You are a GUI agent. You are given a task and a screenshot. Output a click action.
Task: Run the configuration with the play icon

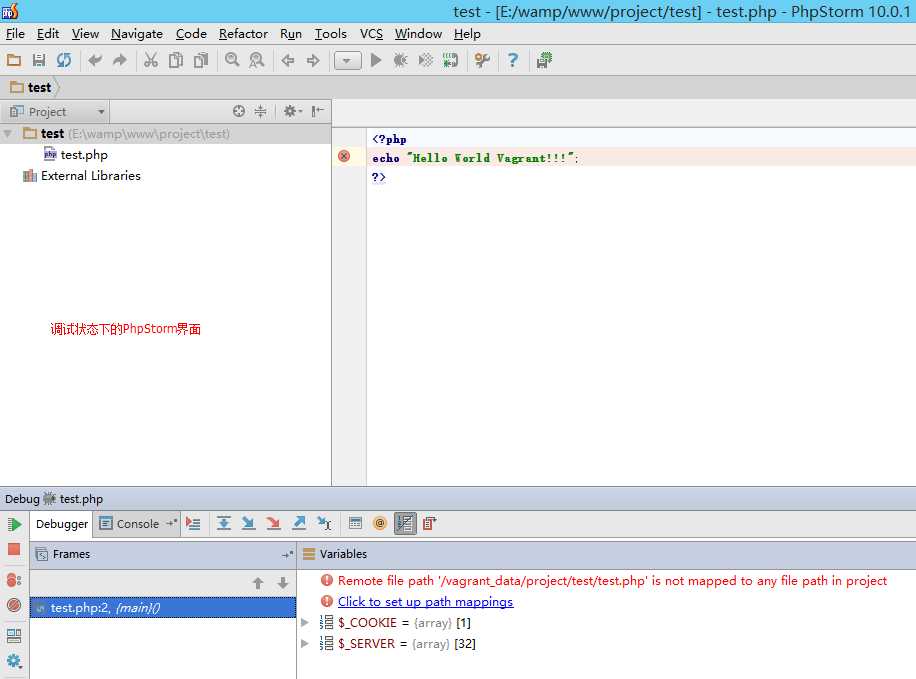click(x=376, y=60)
